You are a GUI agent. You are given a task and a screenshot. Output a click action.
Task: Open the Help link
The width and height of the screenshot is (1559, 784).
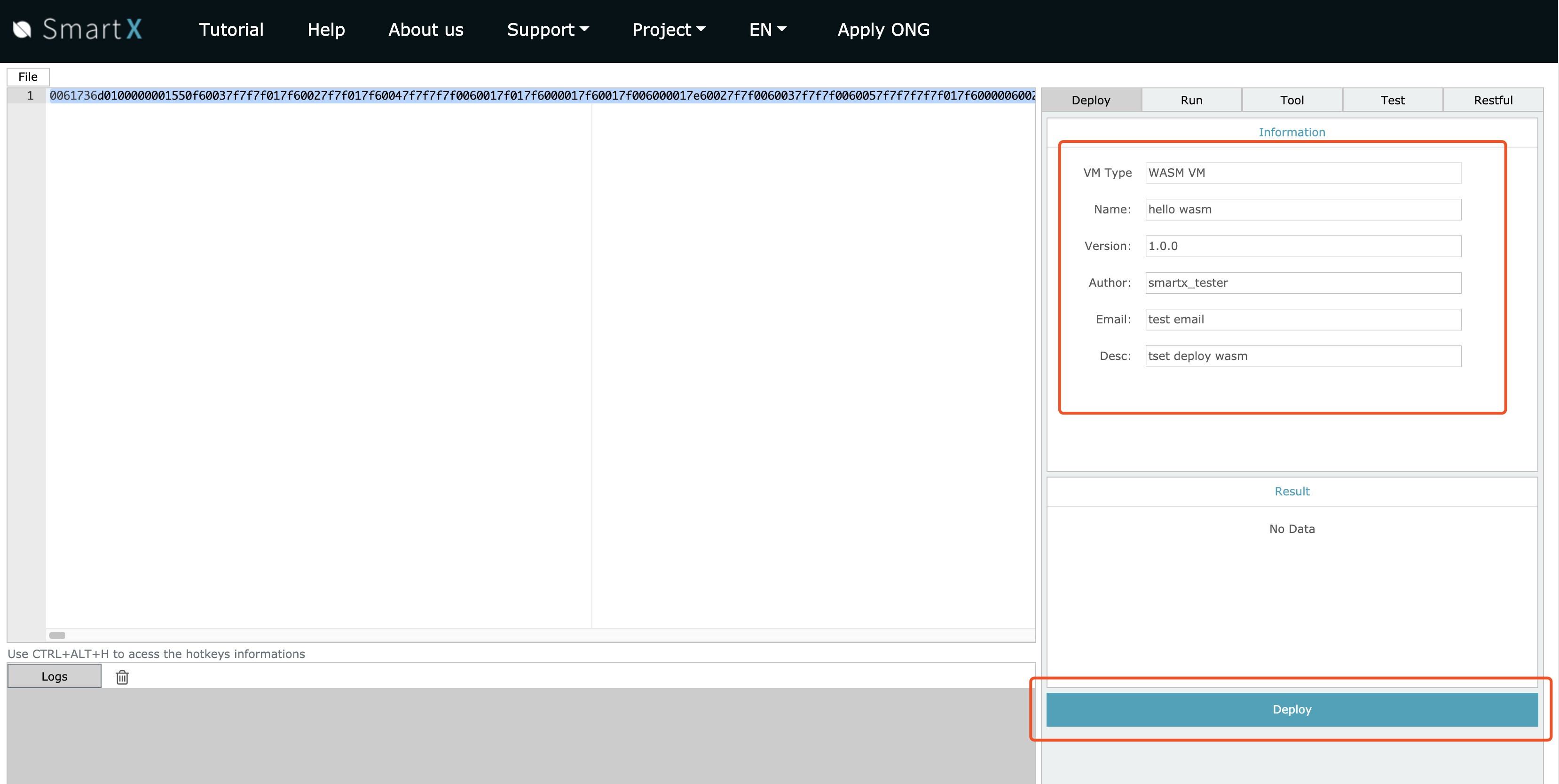[326, 29]
